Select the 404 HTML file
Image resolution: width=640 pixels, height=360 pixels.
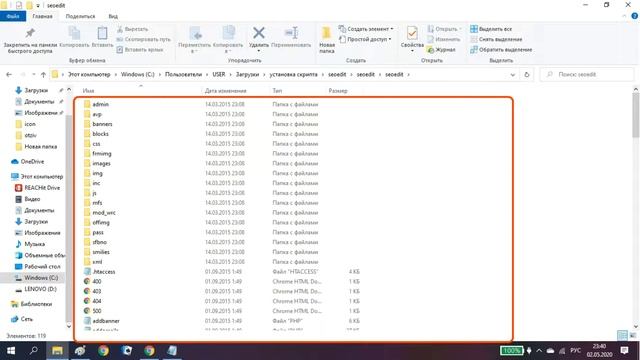[x=97, y=301]
